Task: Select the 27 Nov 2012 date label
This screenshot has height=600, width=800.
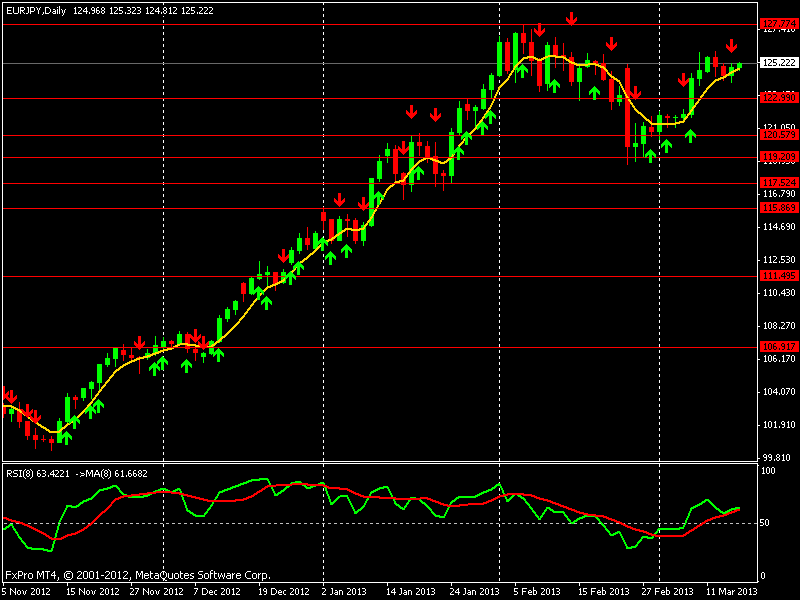Action: pyautogui.click(x=157, y=592)
